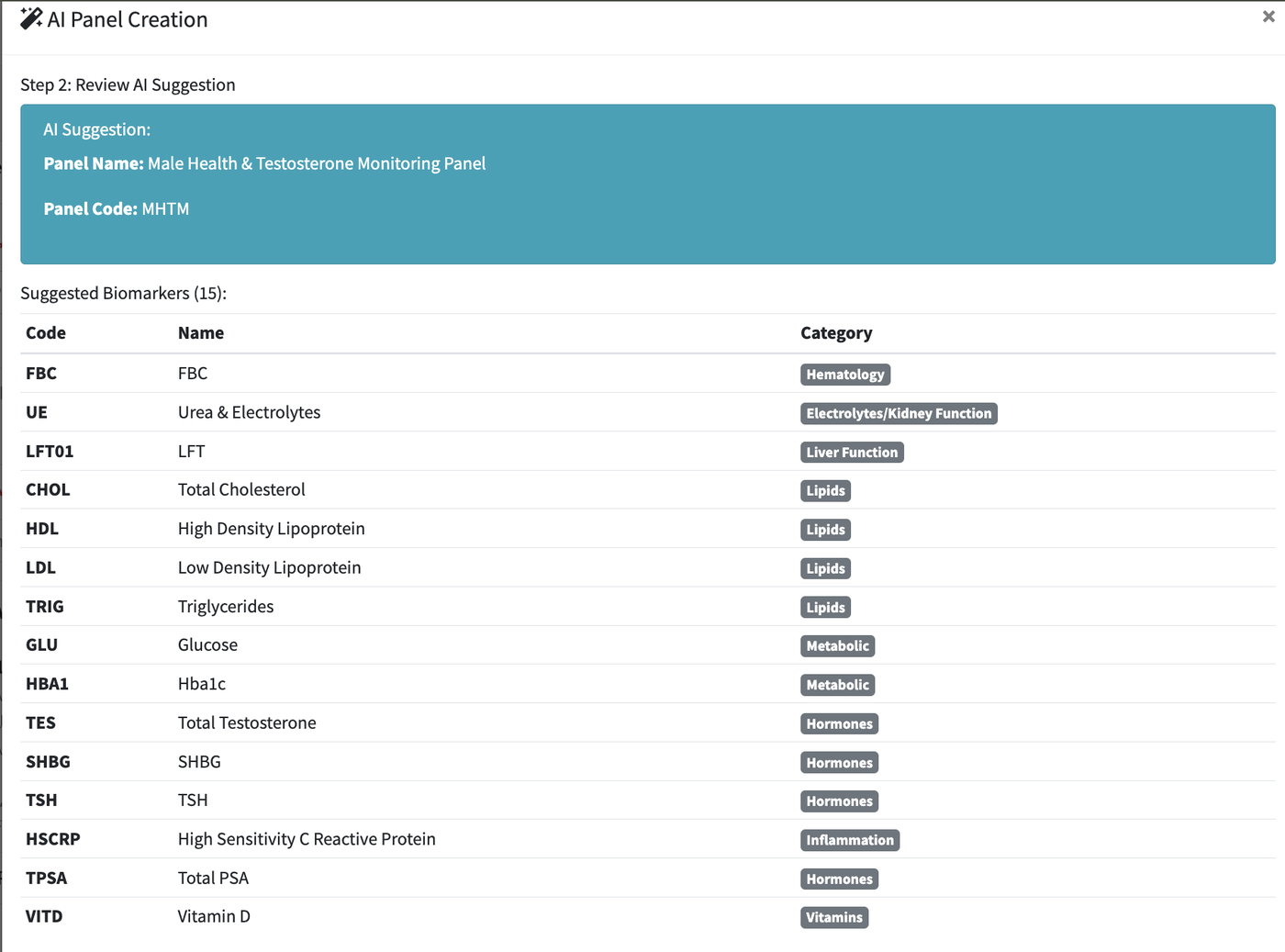Viewport: 1285px width, 952px height.
Task: Click the Vitamins category badge
Action: pyautogui.click(x=834, y=918)
